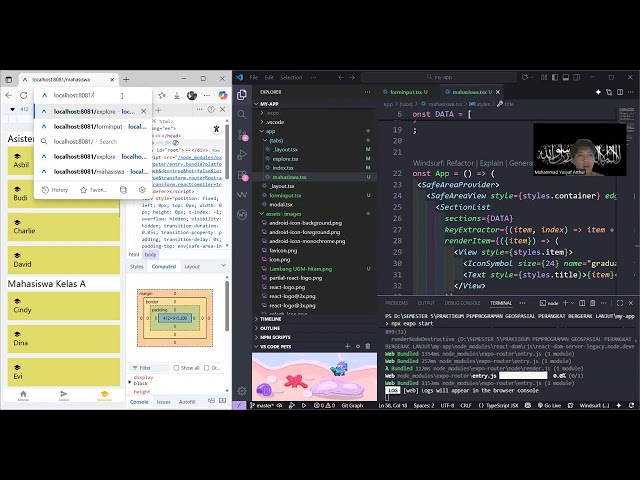The width and height of the screenshot is (640, 480).
Task: Maximize the terminal panel size
Action: (x=620, y=303)
